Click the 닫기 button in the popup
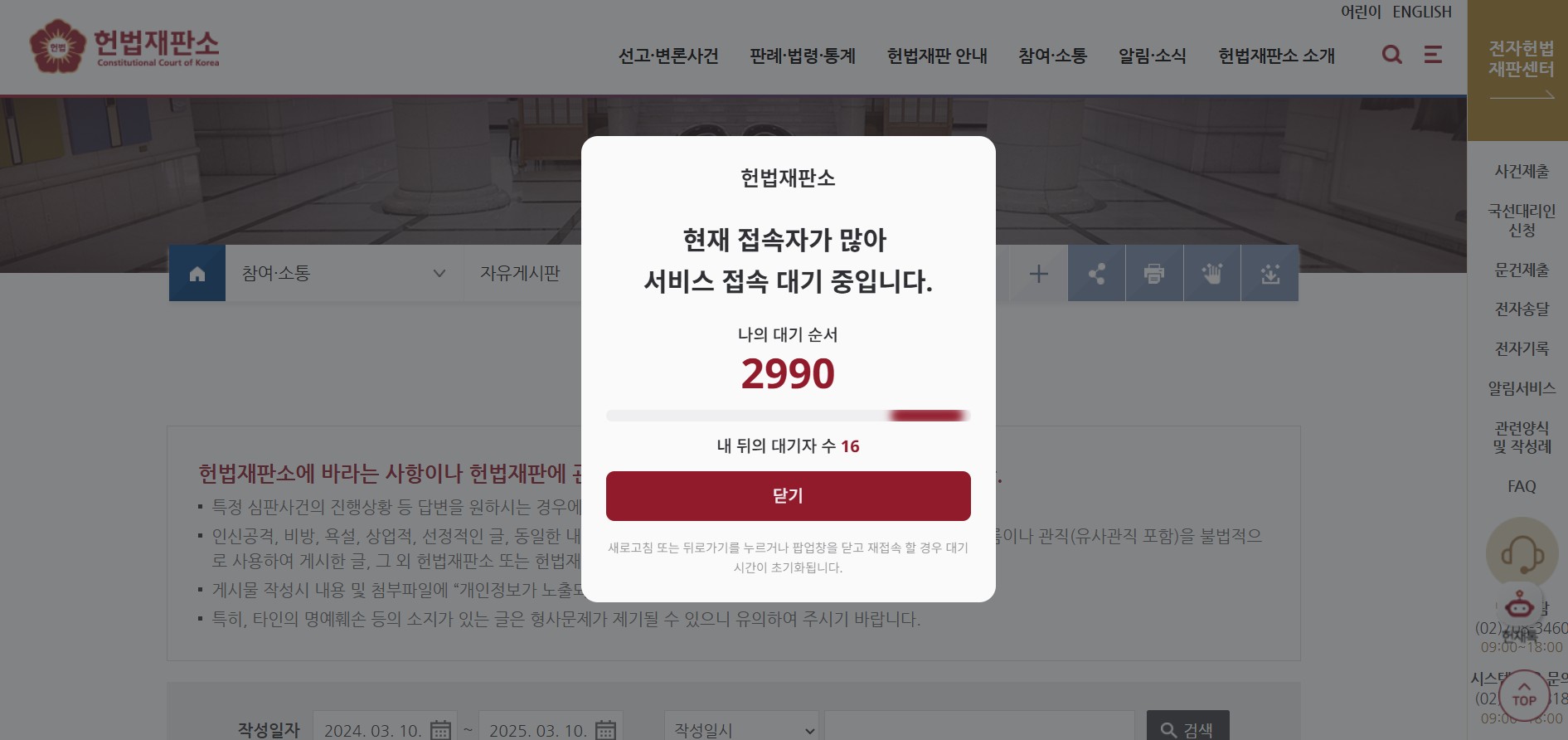This screenshot has width=1568, height=740. click(x=788, y=496)
